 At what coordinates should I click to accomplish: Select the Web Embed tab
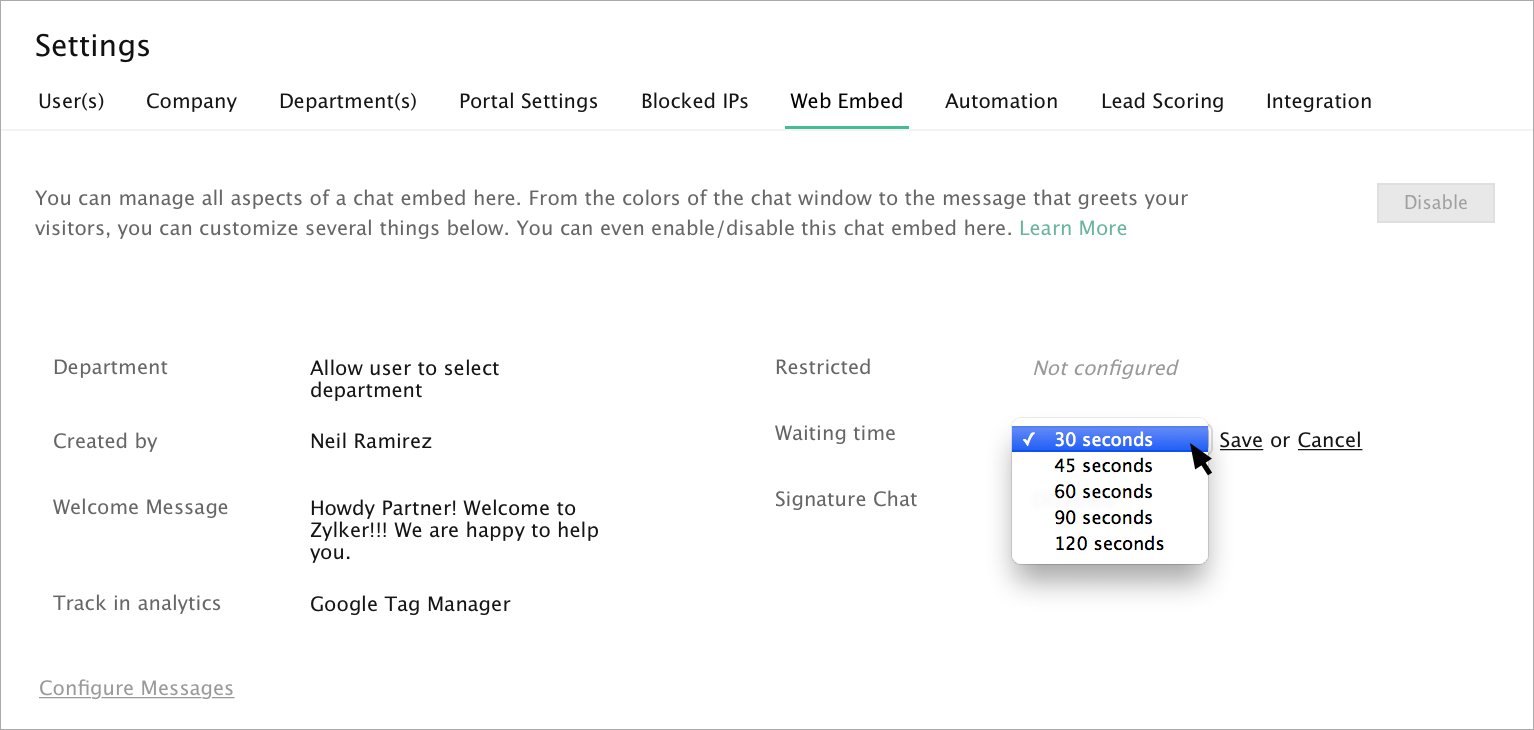(846, 101)
